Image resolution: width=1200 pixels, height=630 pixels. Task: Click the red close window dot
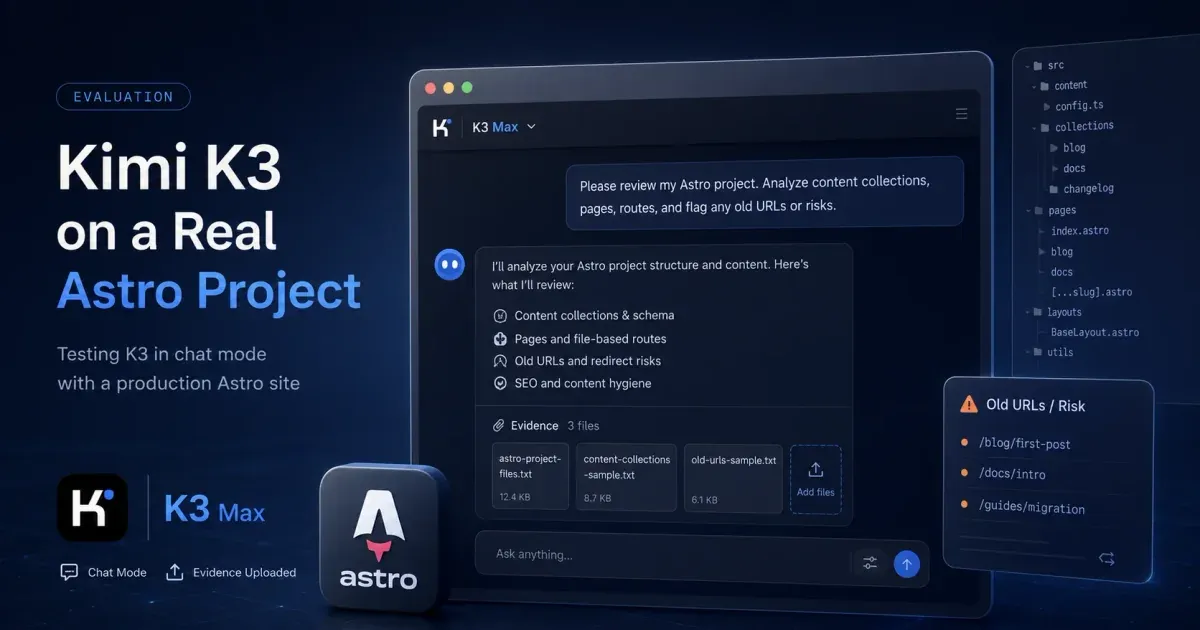(x=431, y=88)
